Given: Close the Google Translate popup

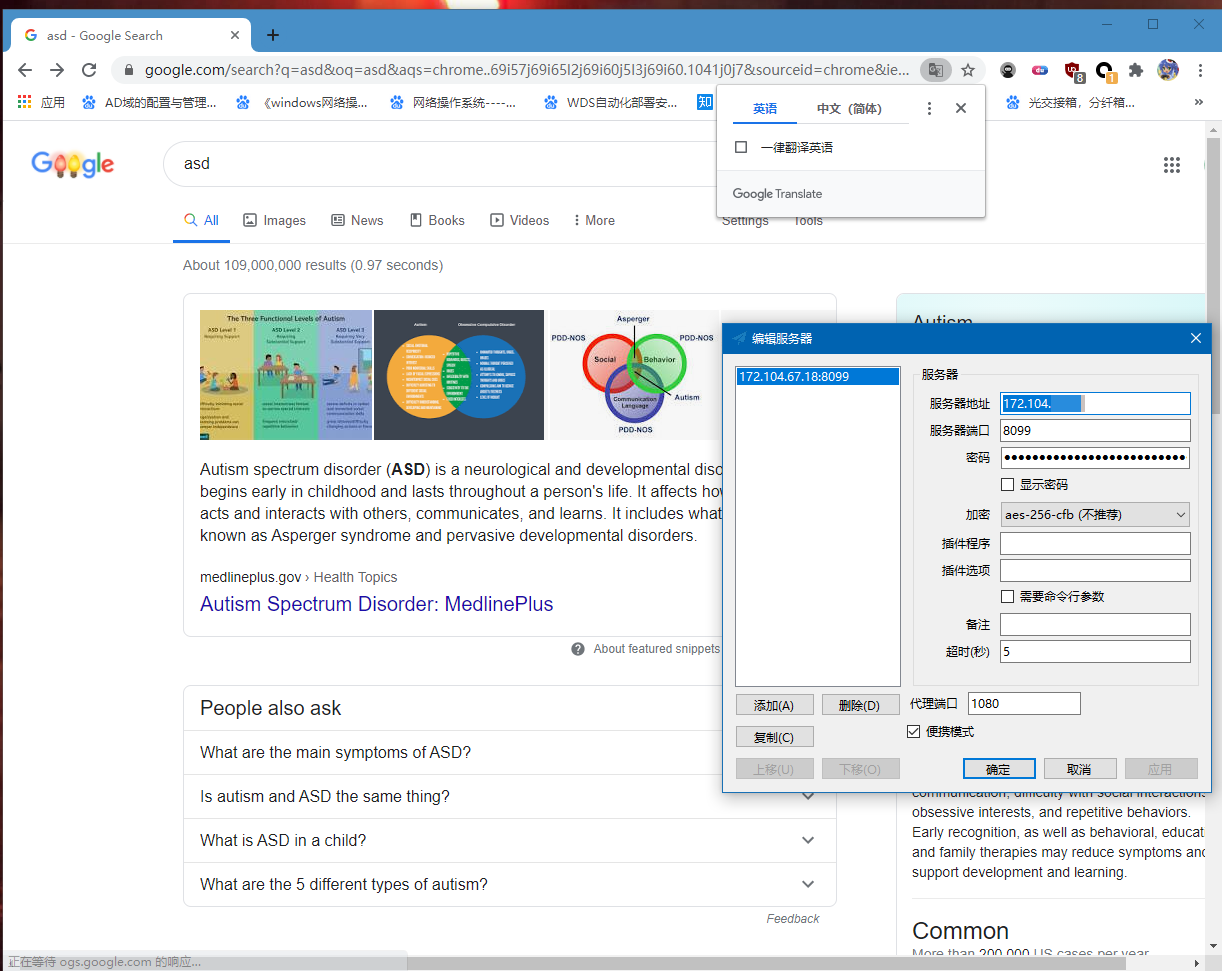Looking at the screenshot, I should (961, 108).
